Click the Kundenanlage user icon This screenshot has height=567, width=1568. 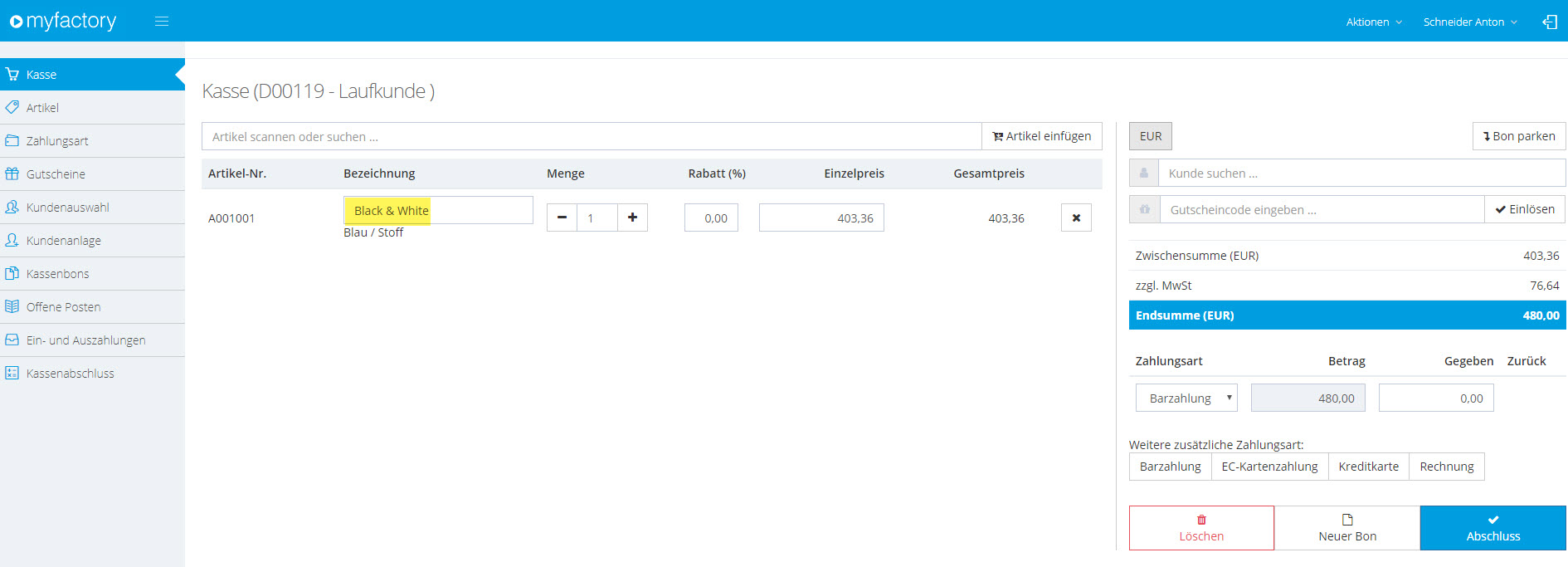click(12, 240)
